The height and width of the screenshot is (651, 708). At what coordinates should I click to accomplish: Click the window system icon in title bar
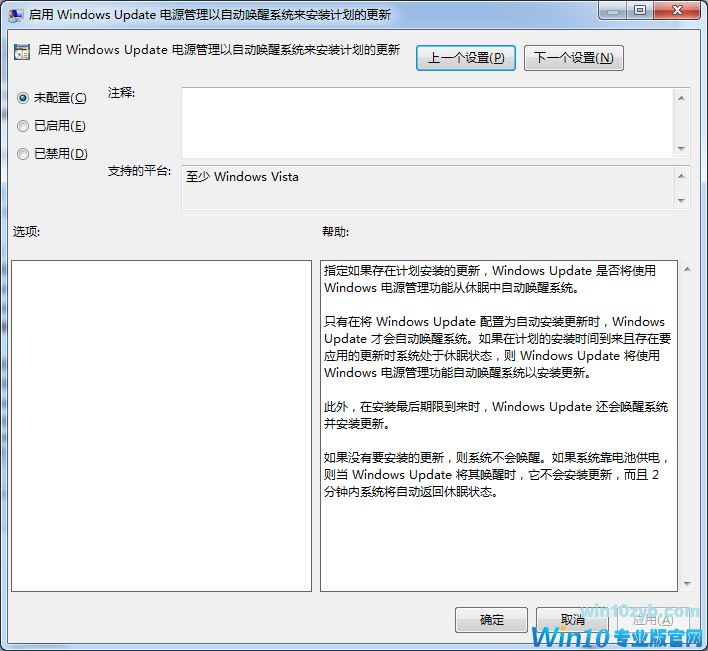tap(16, 15)
